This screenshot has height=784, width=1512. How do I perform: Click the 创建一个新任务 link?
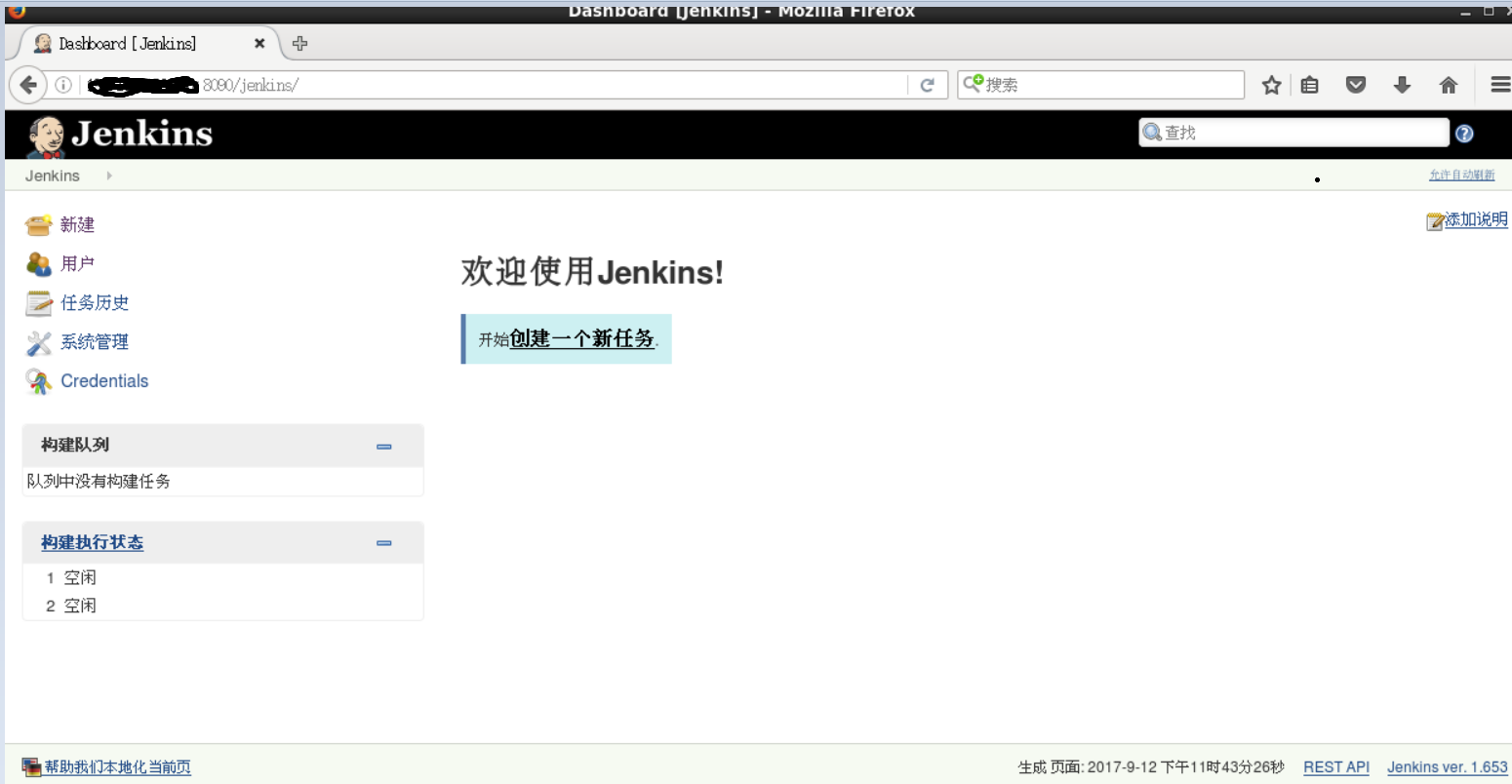[581, 338]
